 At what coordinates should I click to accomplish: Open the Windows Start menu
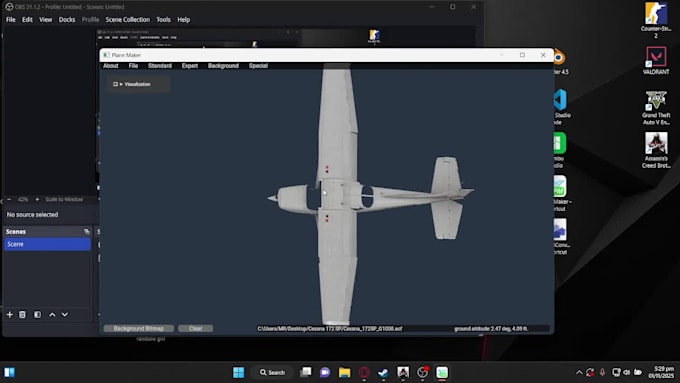pyautogui.click(x=239, y=372)
